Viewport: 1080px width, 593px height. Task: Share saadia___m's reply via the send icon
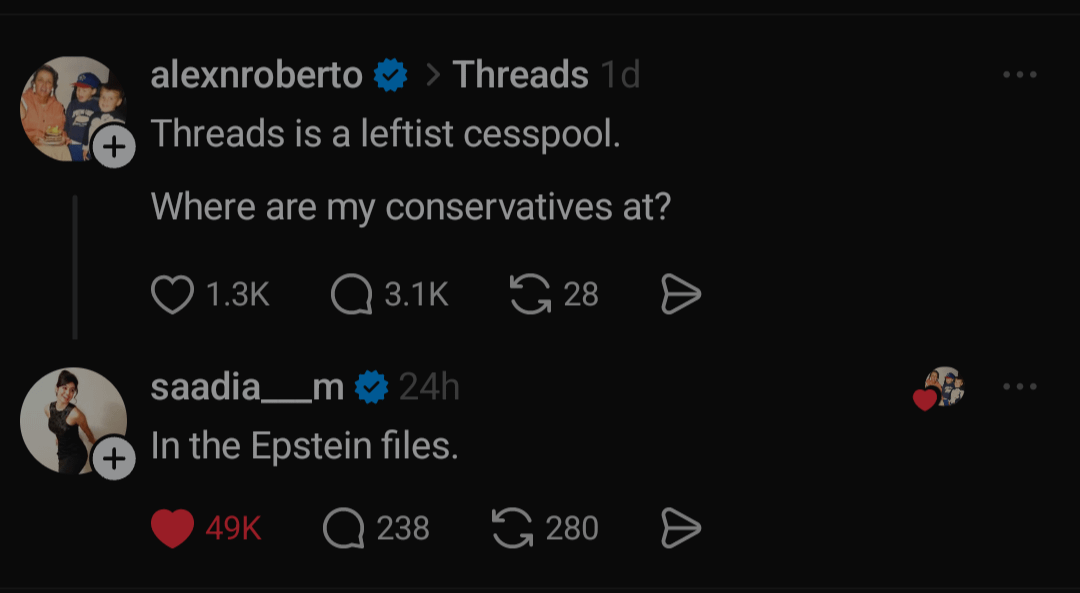pyautogui.click(x=681, y=528)
